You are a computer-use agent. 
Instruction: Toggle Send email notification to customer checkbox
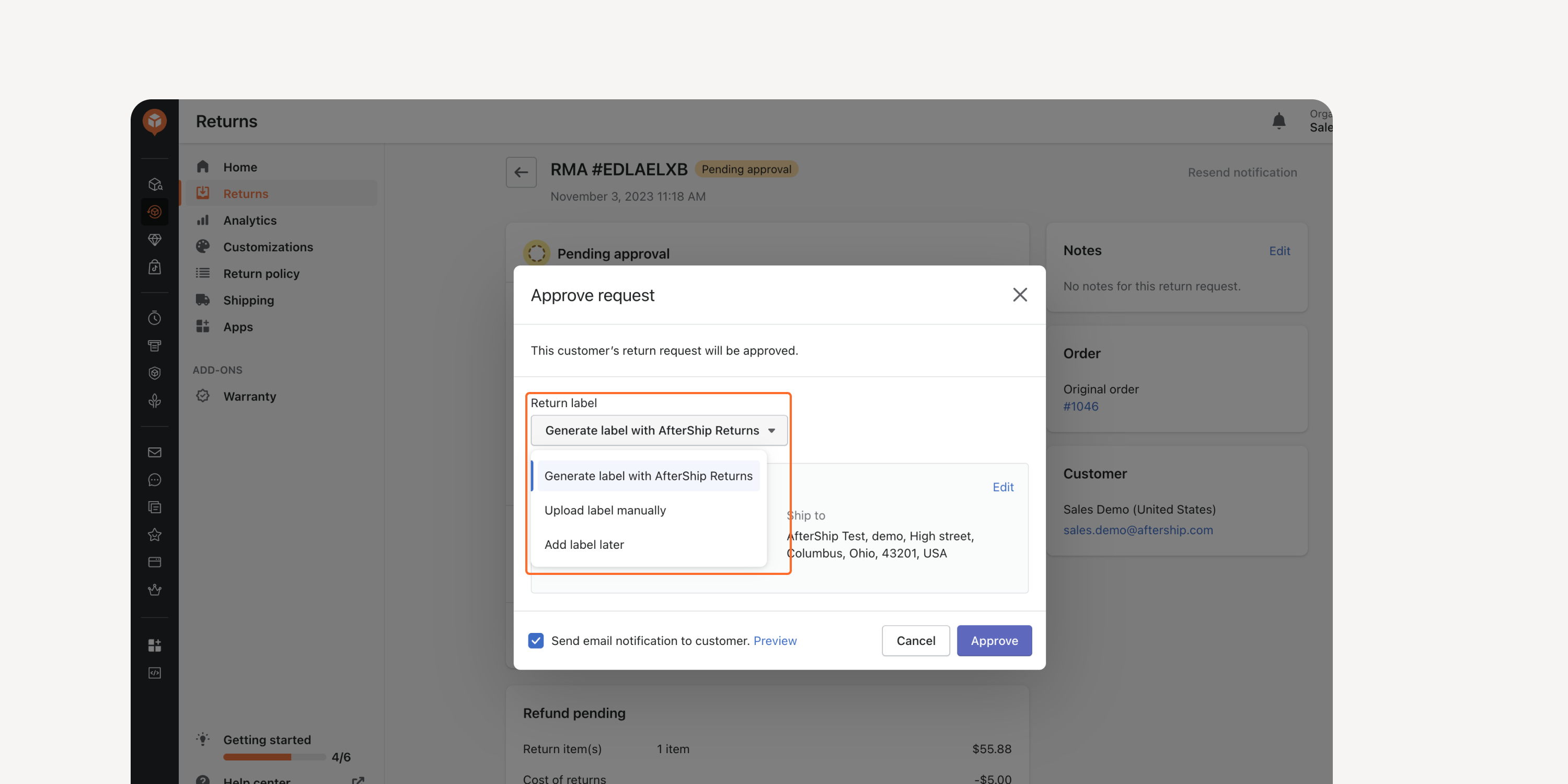(536, 640)
